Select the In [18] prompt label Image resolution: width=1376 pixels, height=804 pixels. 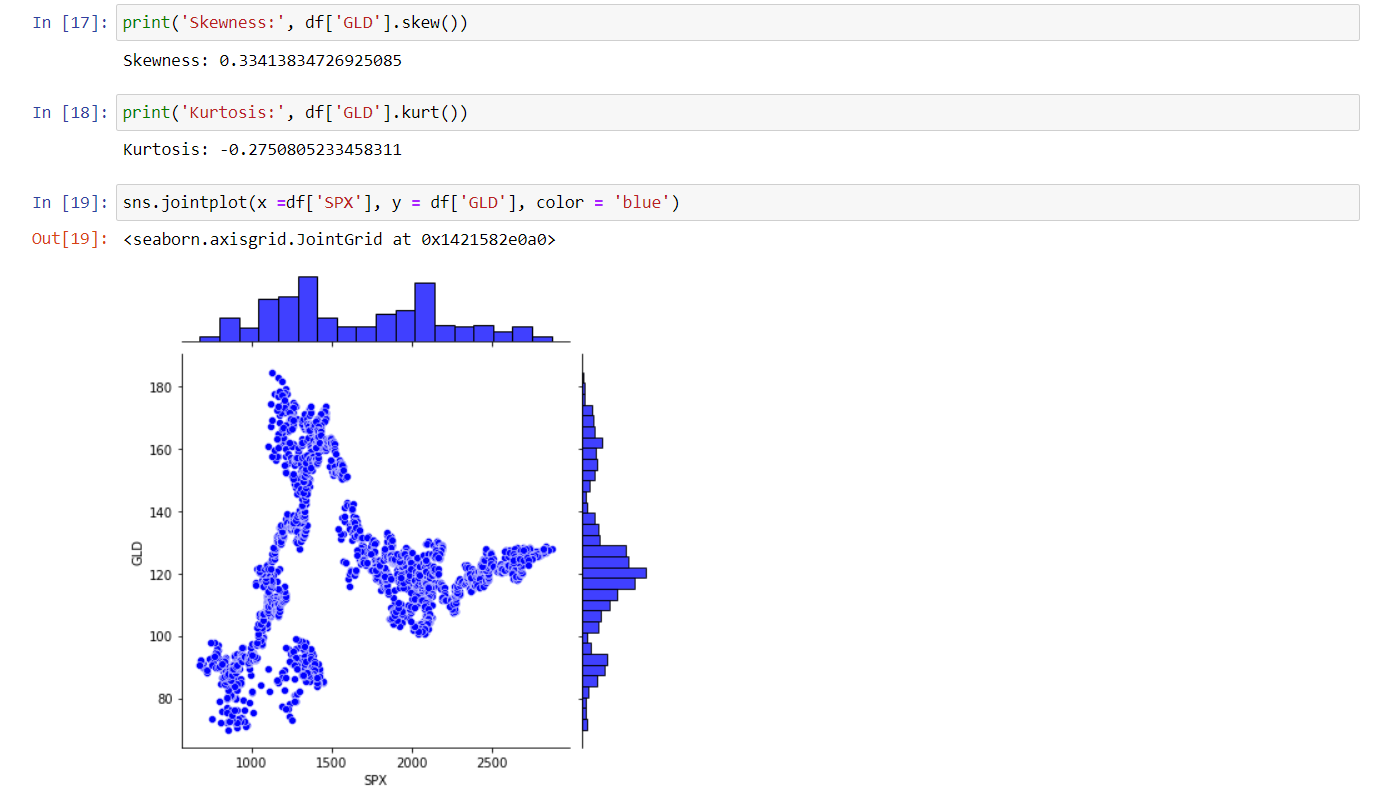tap(69, 113)
